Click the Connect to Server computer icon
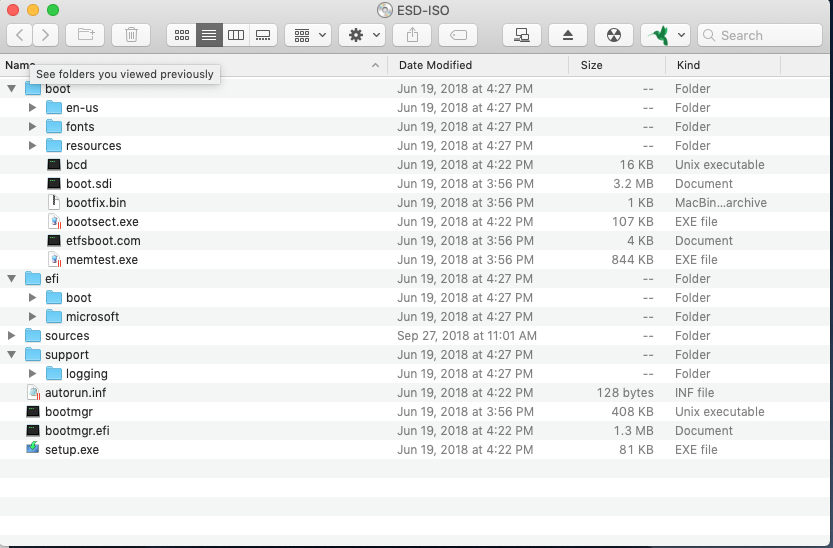Viewport: 833px width, 548px height. [521, 35]
